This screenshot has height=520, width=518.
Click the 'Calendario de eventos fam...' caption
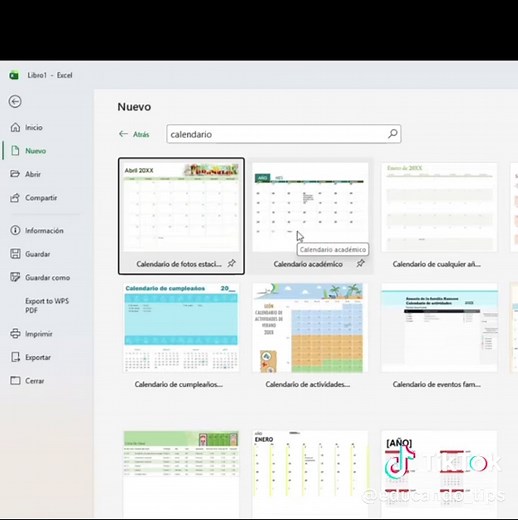437,384
